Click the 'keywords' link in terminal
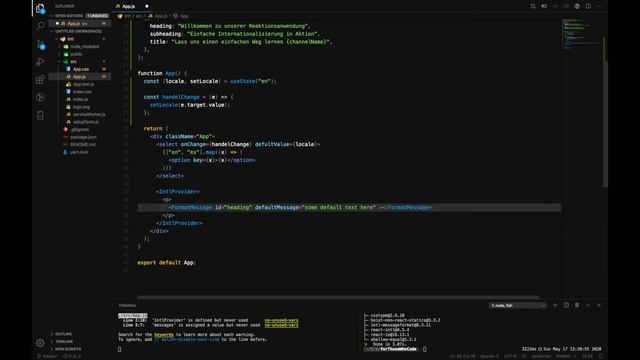This screenshot has width=640, height=360. point(164,335)
